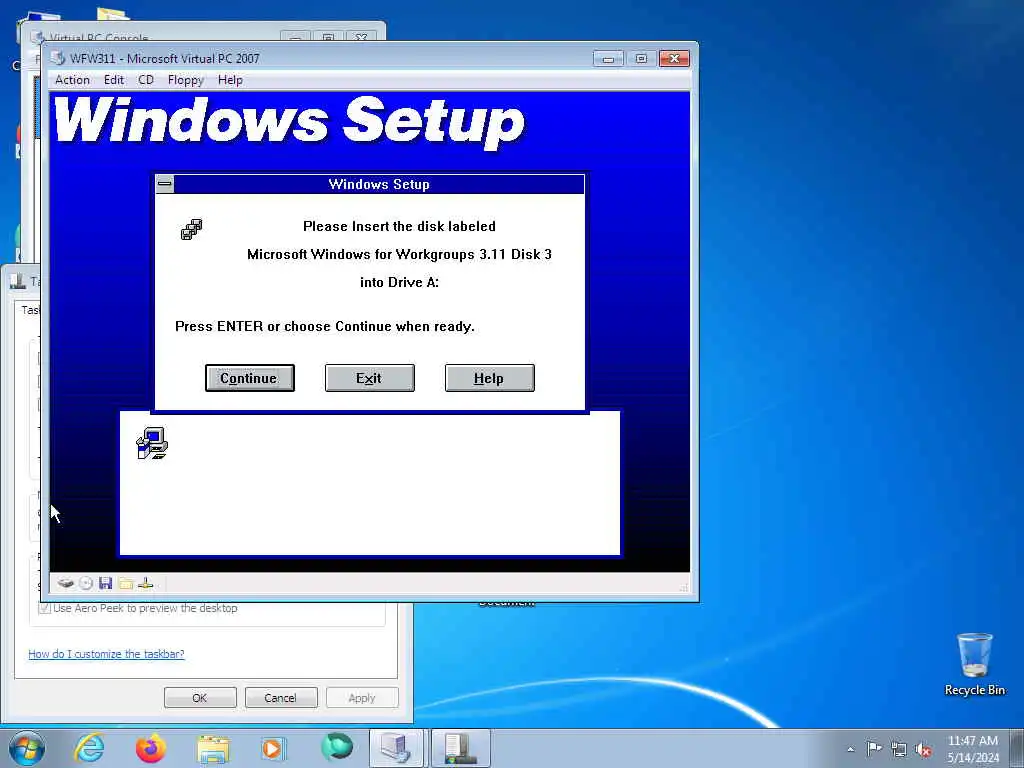Open the Floppy menu in Virtual PC

pos(185,80)
